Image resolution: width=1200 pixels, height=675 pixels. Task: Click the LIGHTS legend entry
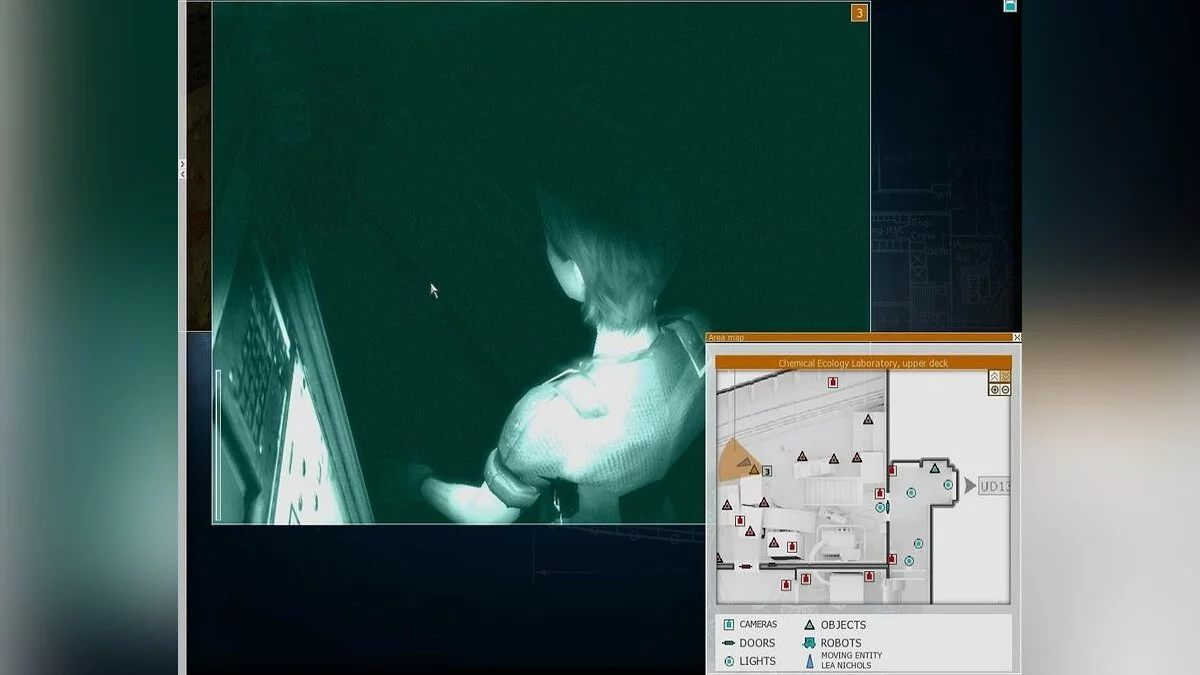click(749, 661)
